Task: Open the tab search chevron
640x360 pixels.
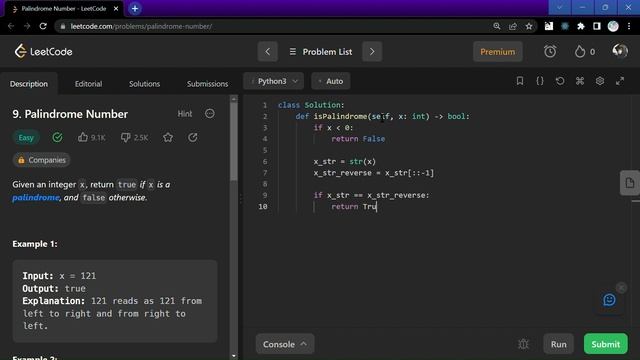Action: pyautogui.click(x=560, y=7)
